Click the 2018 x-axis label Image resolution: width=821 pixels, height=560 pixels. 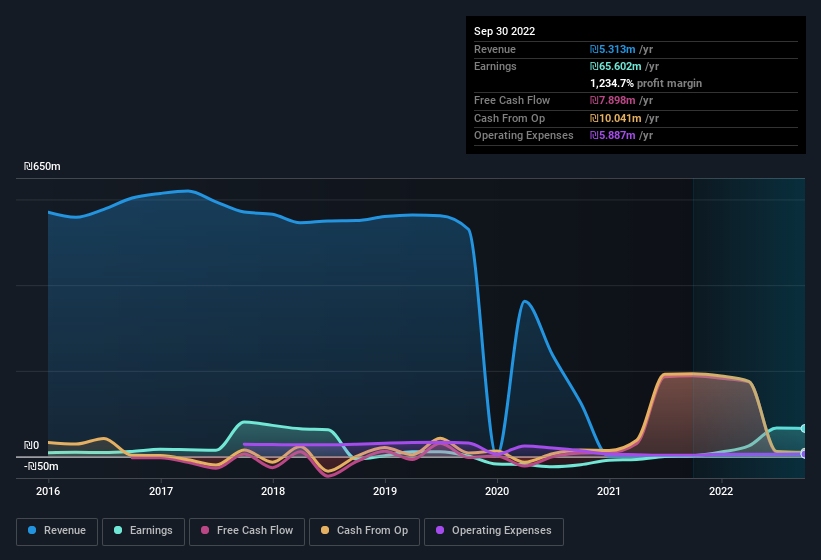tap(273, 491)
